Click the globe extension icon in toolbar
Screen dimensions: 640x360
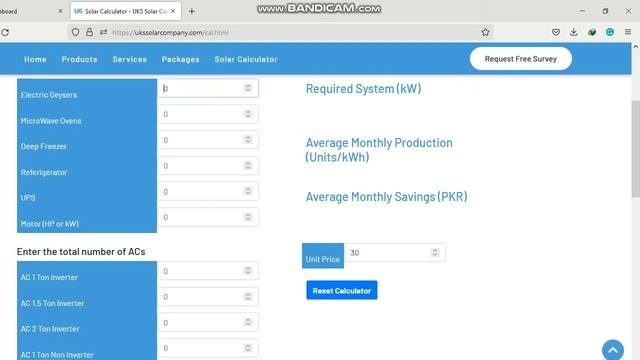[x=592, y=32]
